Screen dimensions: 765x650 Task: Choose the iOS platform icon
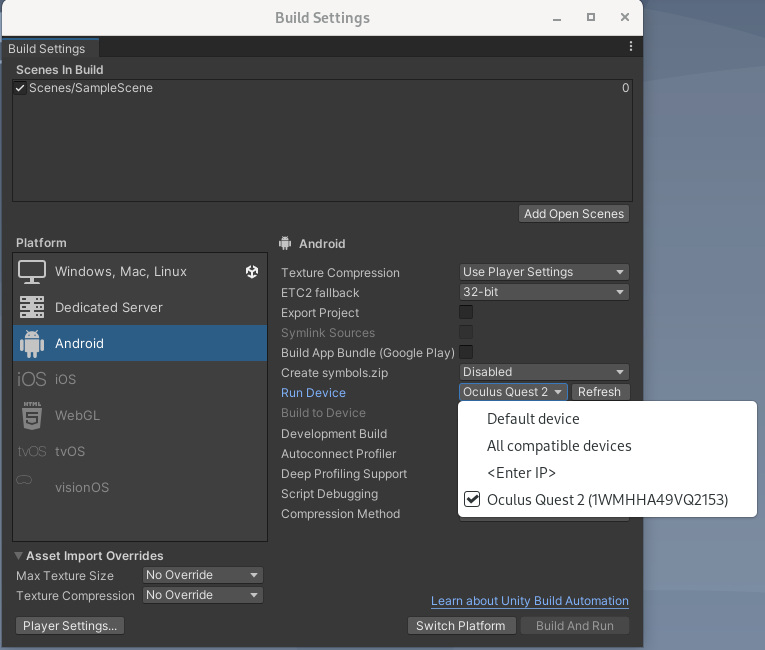click(x=32, y=380)
